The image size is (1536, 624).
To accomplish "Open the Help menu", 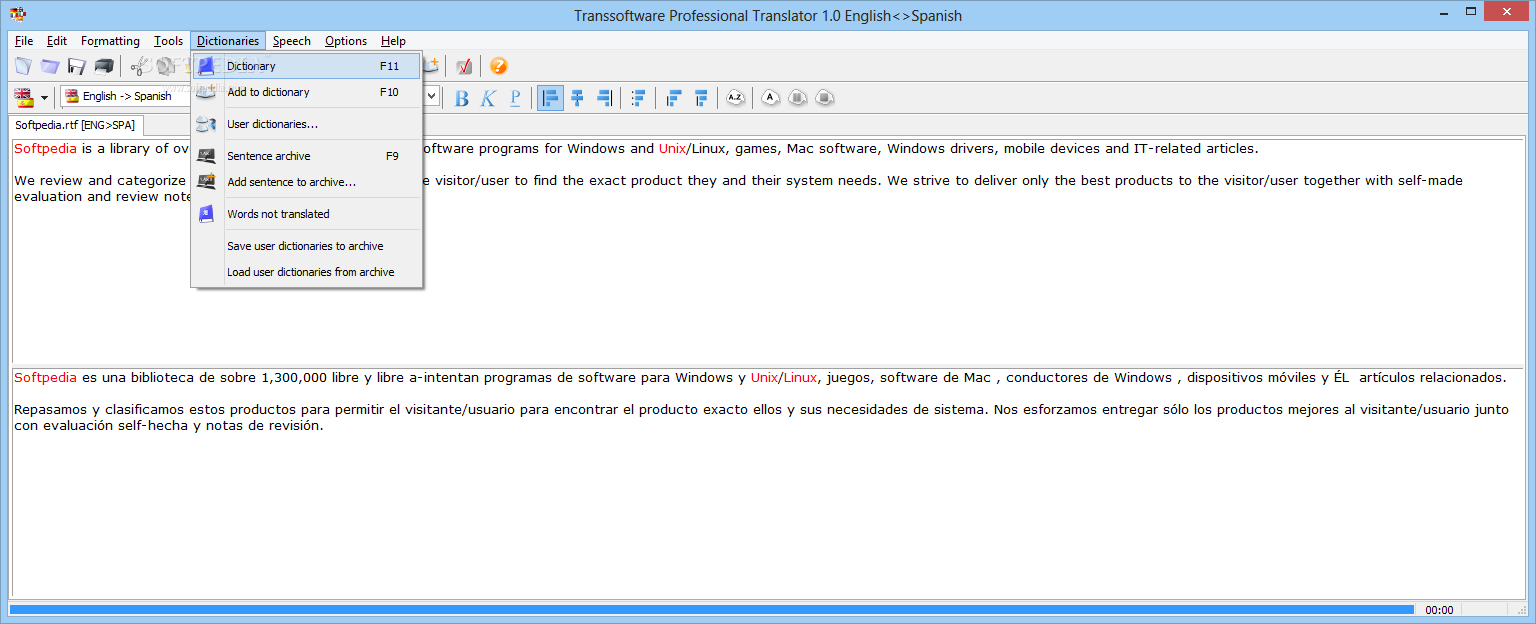I will pyautogui.click(x=393, y=41).
